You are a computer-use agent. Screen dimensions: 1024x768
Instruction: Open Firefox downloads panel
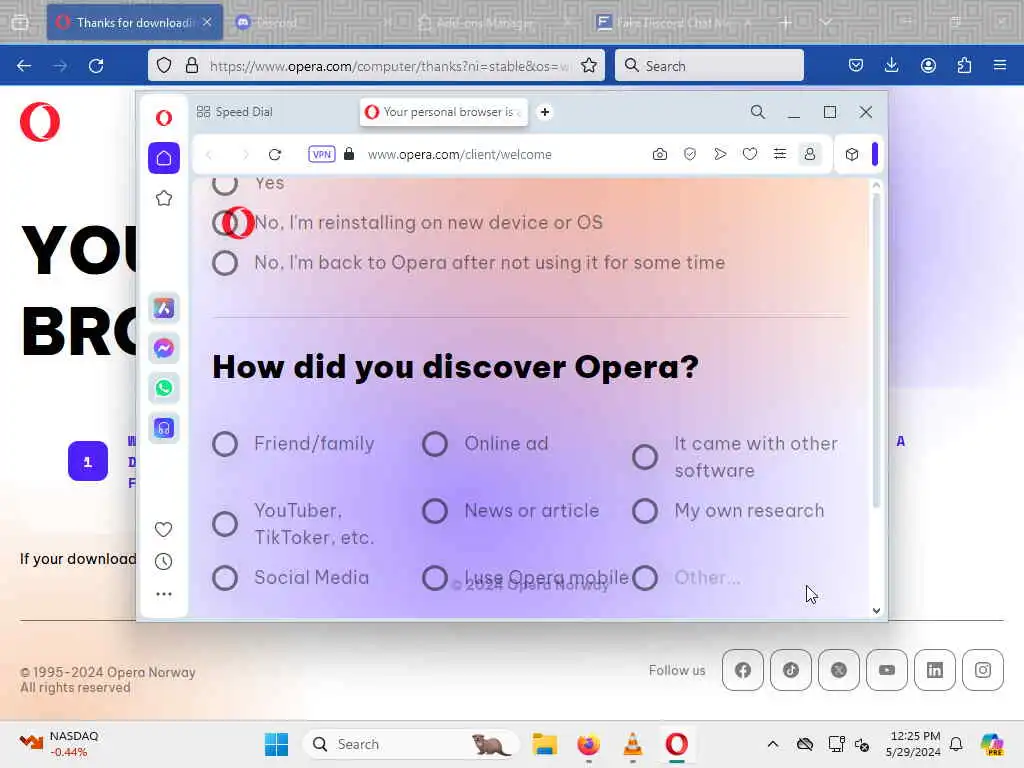tap(891, 66)
